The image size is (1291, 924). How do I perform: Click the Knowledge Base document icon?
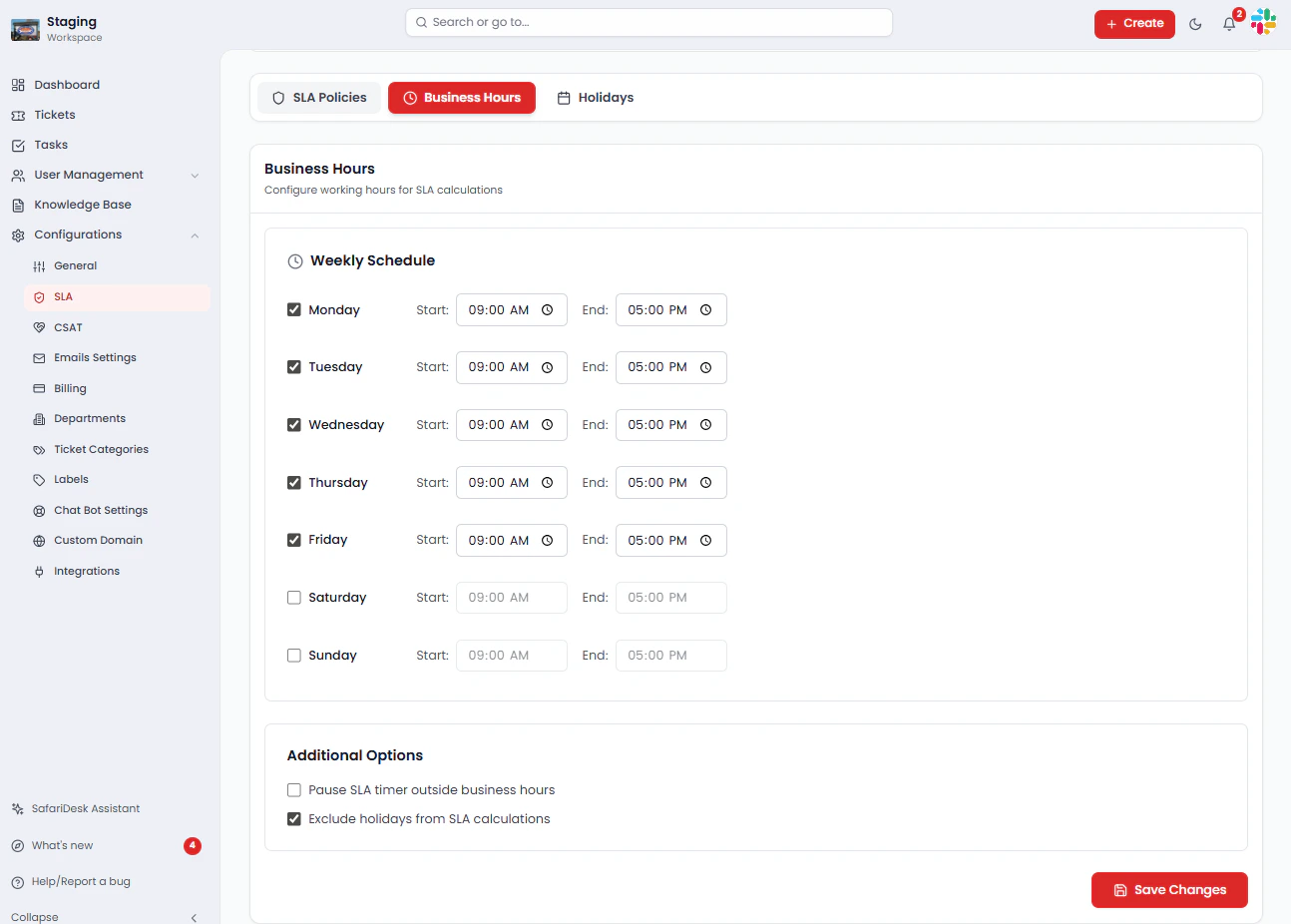pos(18,205)
